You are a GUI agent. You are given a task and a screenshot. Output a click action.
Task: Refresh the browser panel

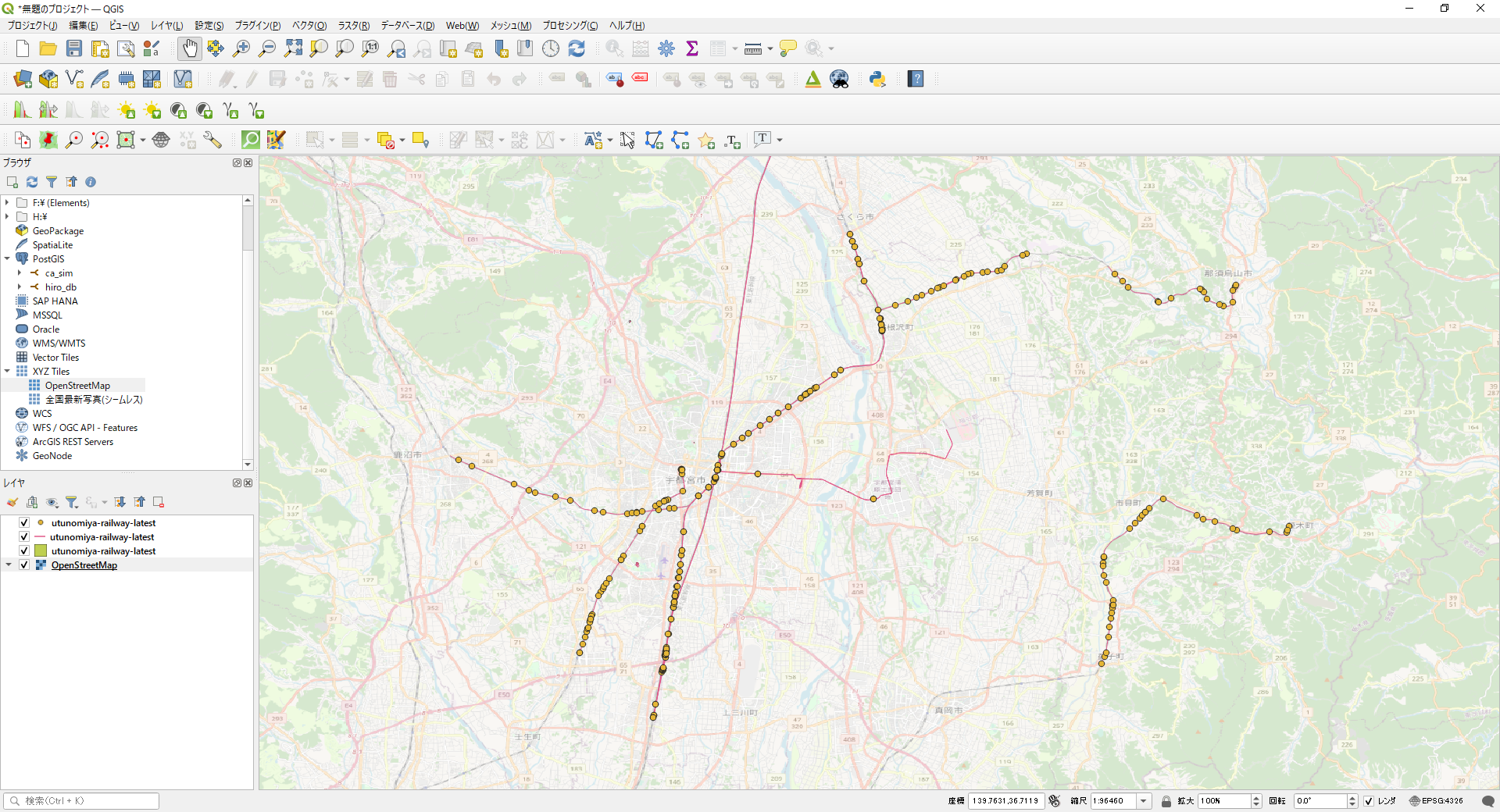32,182
